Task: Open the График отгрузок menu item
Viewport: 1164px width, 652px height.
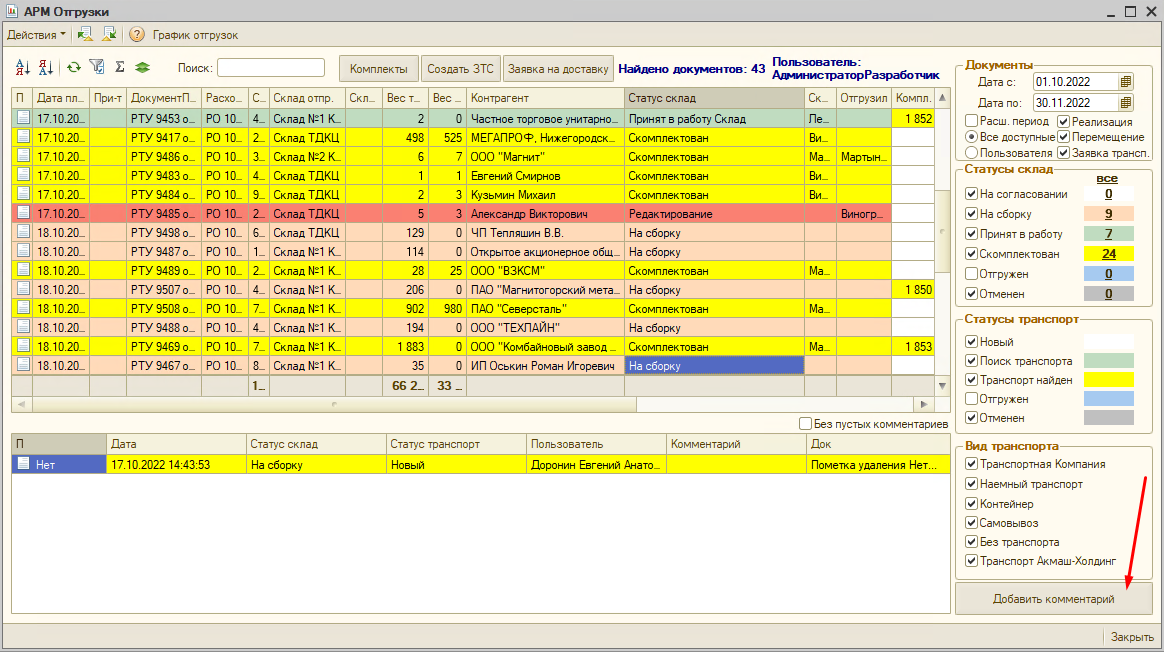Action: coord(195,35)
